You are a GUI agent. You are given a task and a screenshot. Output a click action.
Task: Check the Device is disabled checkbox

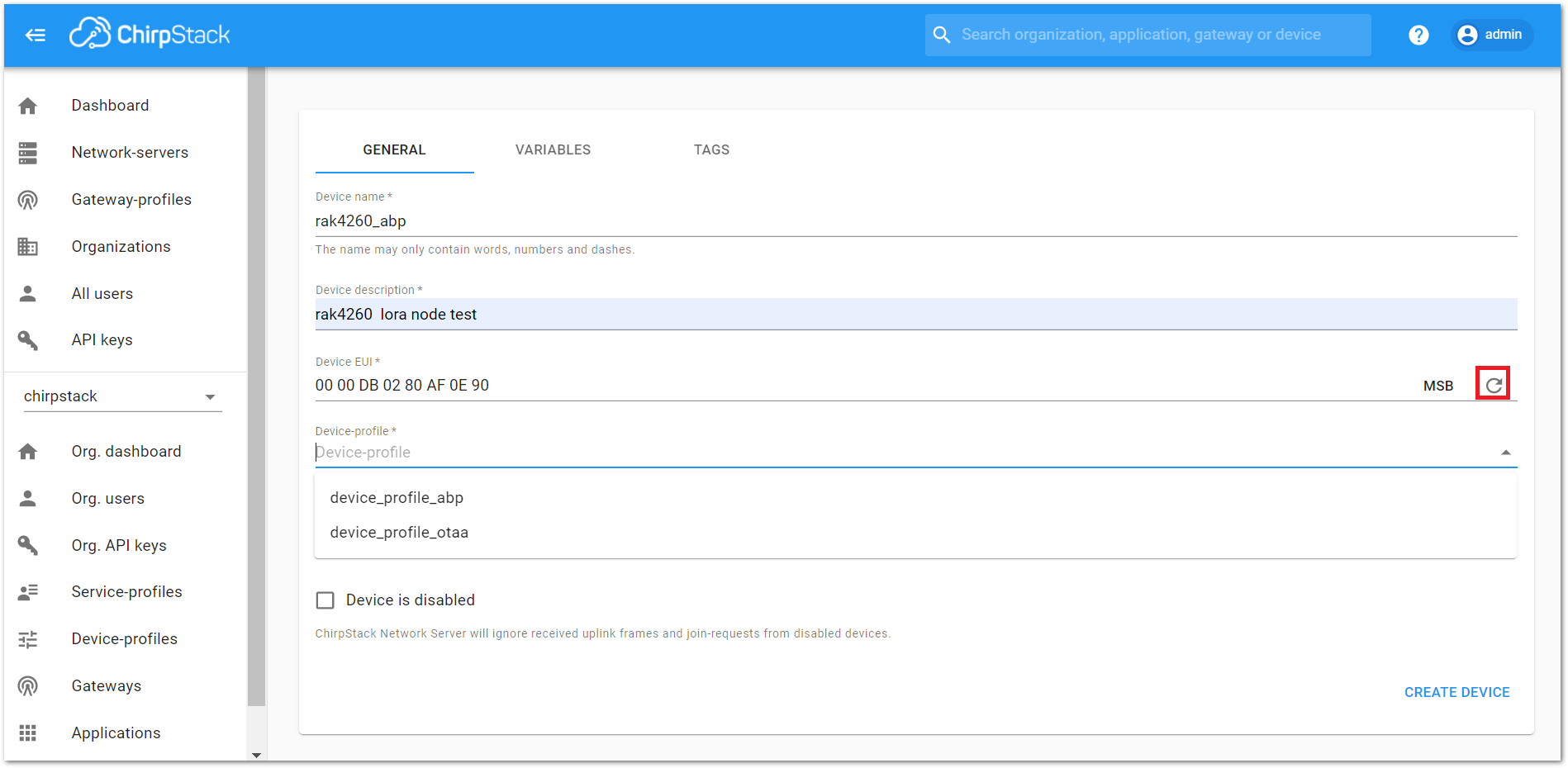[x=325, y=600]
